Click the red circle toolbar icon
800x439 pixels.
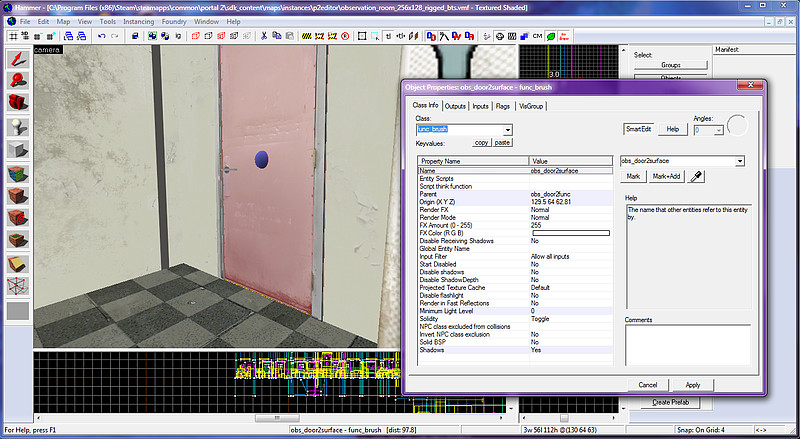(x=345, y=36)
